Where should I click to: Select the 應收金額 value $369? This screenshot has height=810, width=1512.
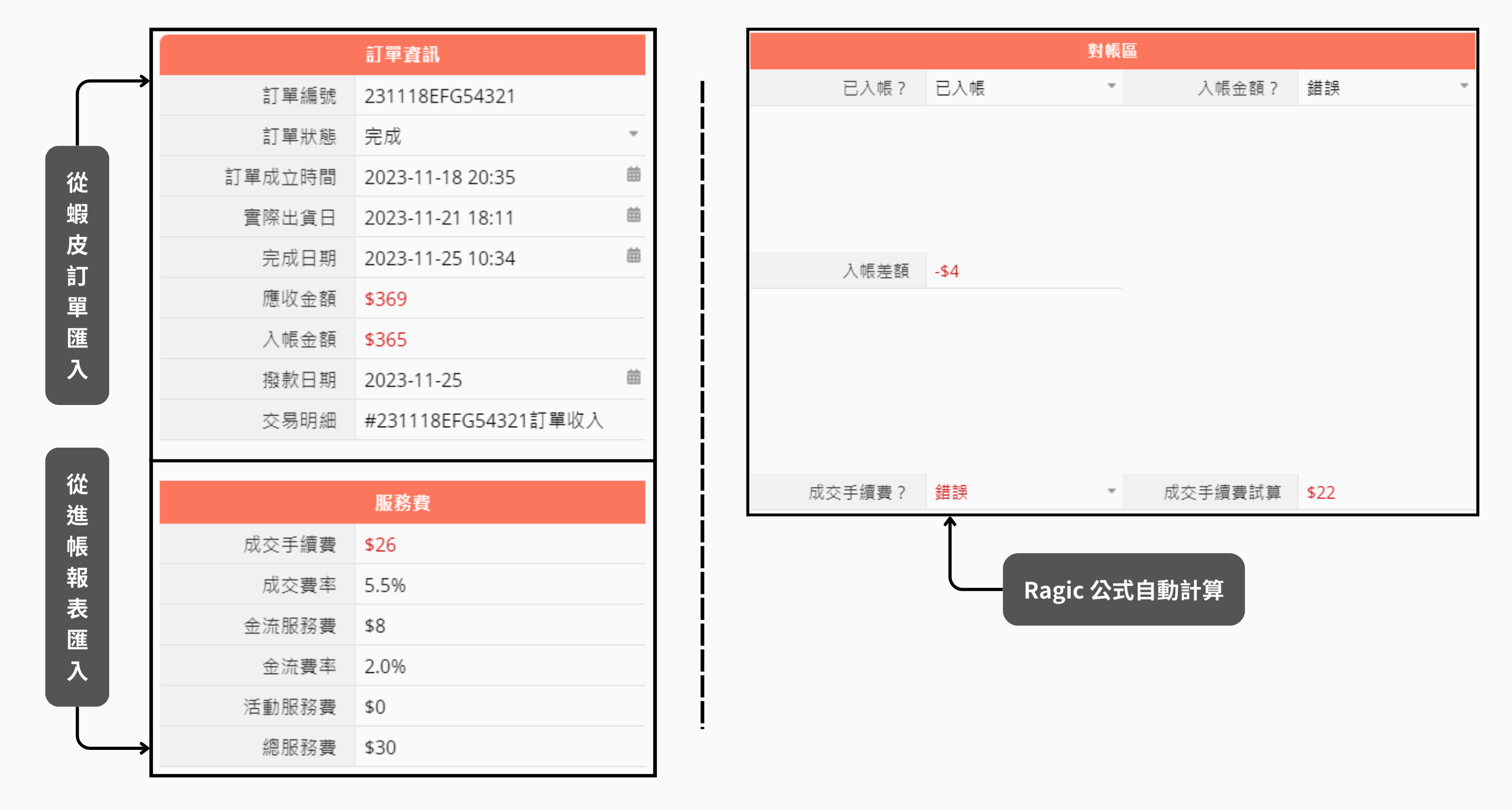pyautogui.click(x=385, y=298)
